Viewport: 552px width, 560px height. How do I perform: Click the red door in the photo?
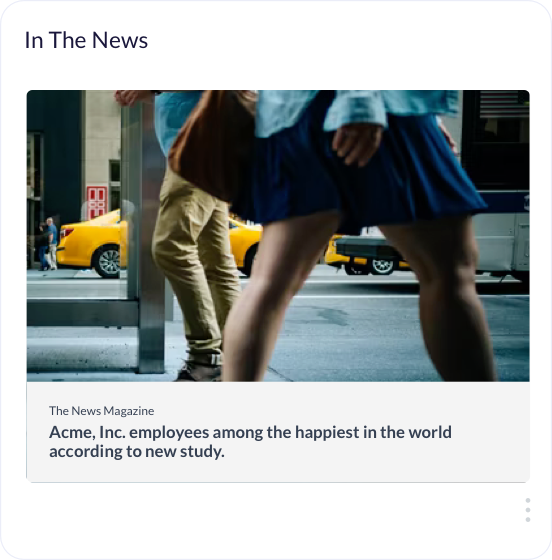click(x=97, y=202)
